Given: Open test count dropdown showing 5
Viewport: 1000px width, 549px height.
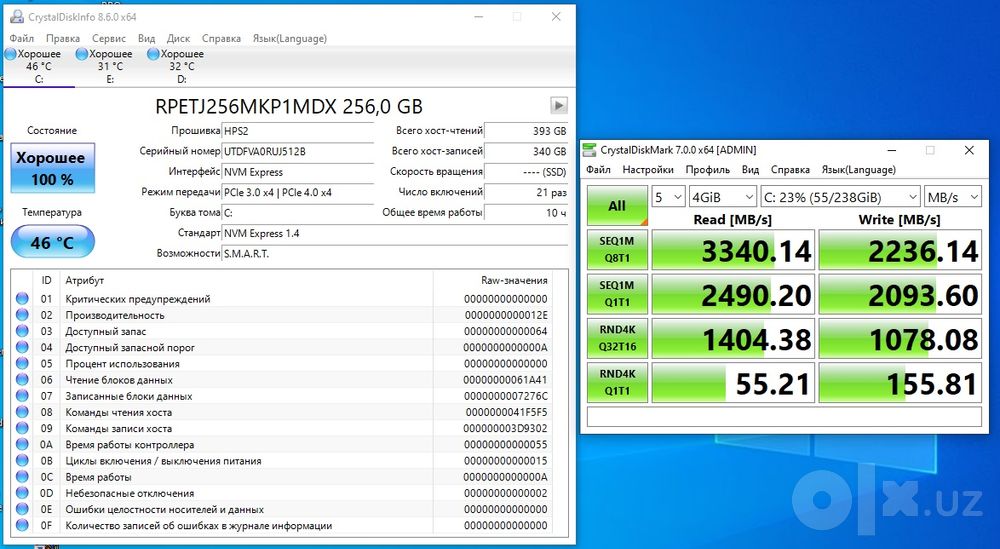Looking at the screenshot, I should tap(668, 197).
